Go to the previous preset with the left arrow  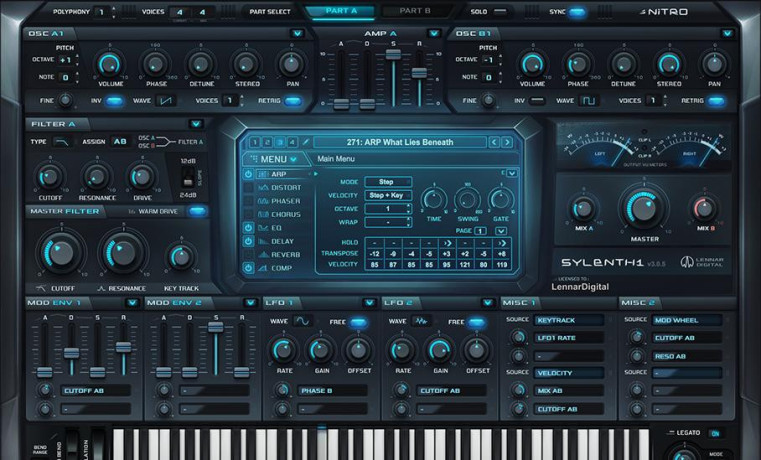494,142
